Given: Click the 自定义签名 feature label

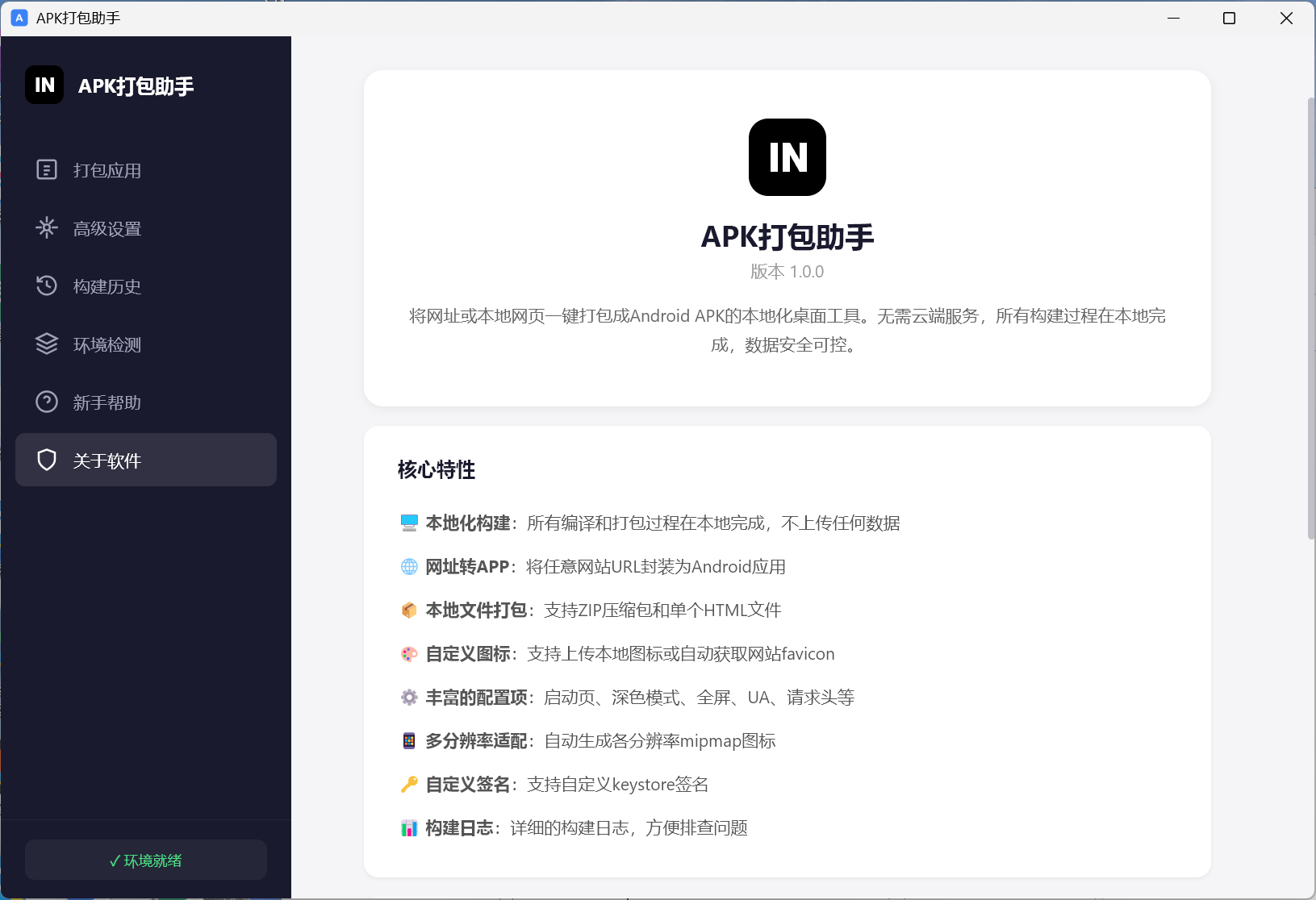Looking at the screenshot, I should [468, 784].
